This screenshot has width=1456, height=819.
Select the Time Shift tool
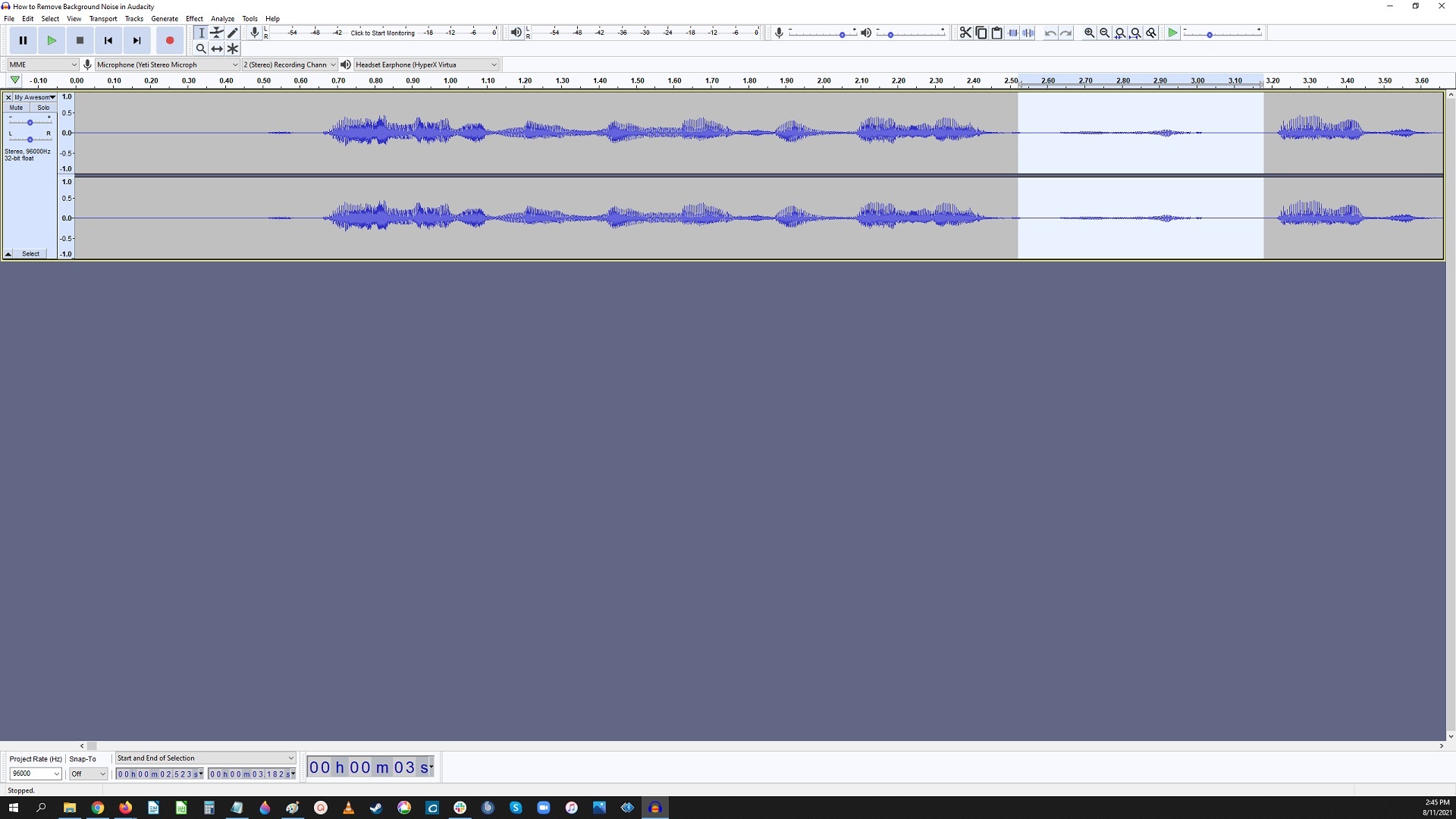tap(217, 49)
